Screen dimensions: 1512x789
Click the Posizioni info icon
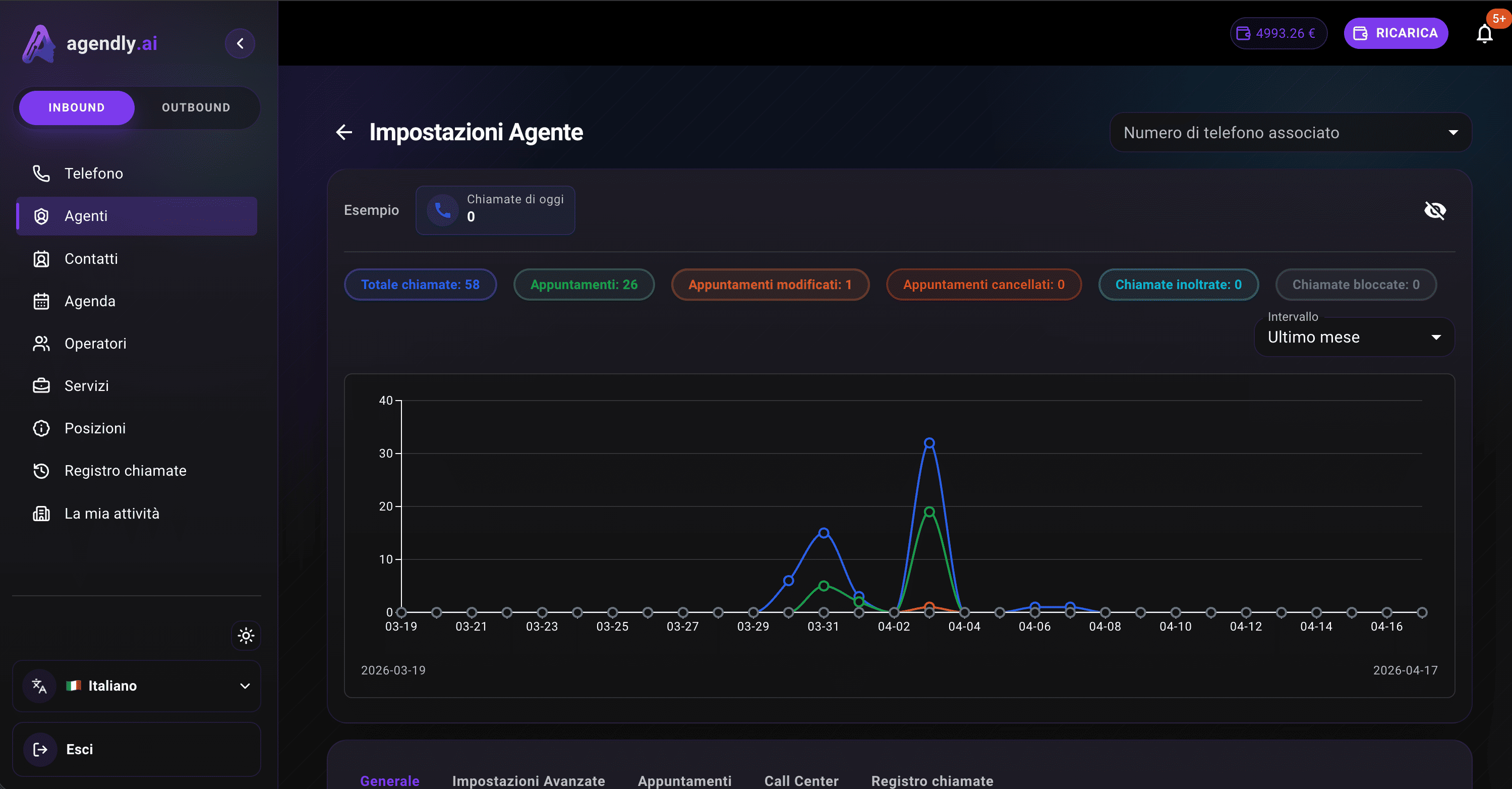(x=41, y=428)
